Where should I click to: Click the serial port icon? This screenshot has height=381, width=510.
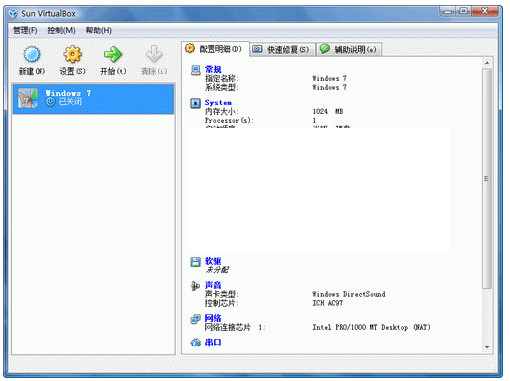tap(195, 342)
